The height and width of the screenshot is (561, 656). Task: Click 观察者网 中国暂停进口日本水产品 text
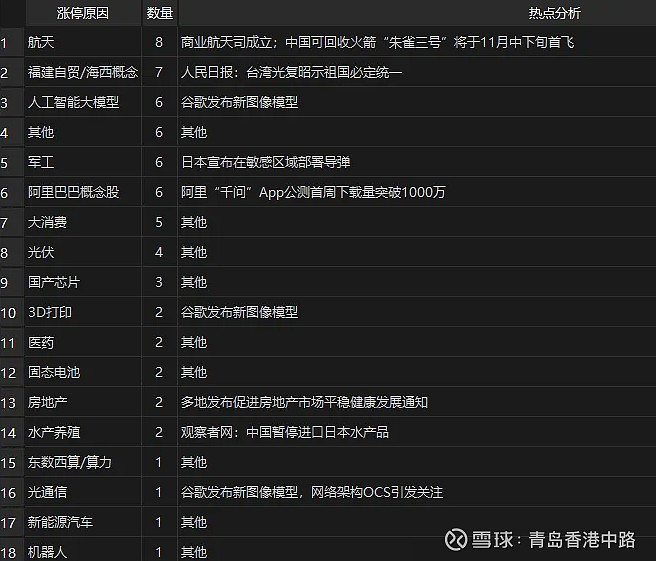pyautogui.click(x=285, y=433)
